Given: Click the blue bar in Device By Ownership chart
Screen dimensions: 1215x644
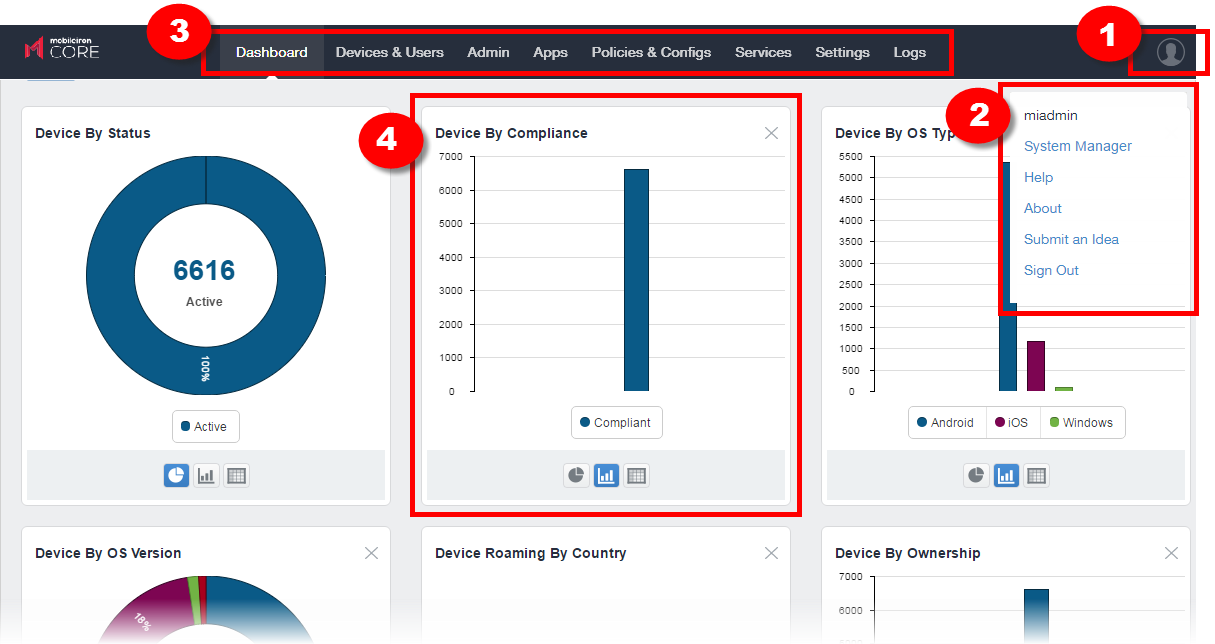Looking at the screenshot, I should click(1036, 615).
